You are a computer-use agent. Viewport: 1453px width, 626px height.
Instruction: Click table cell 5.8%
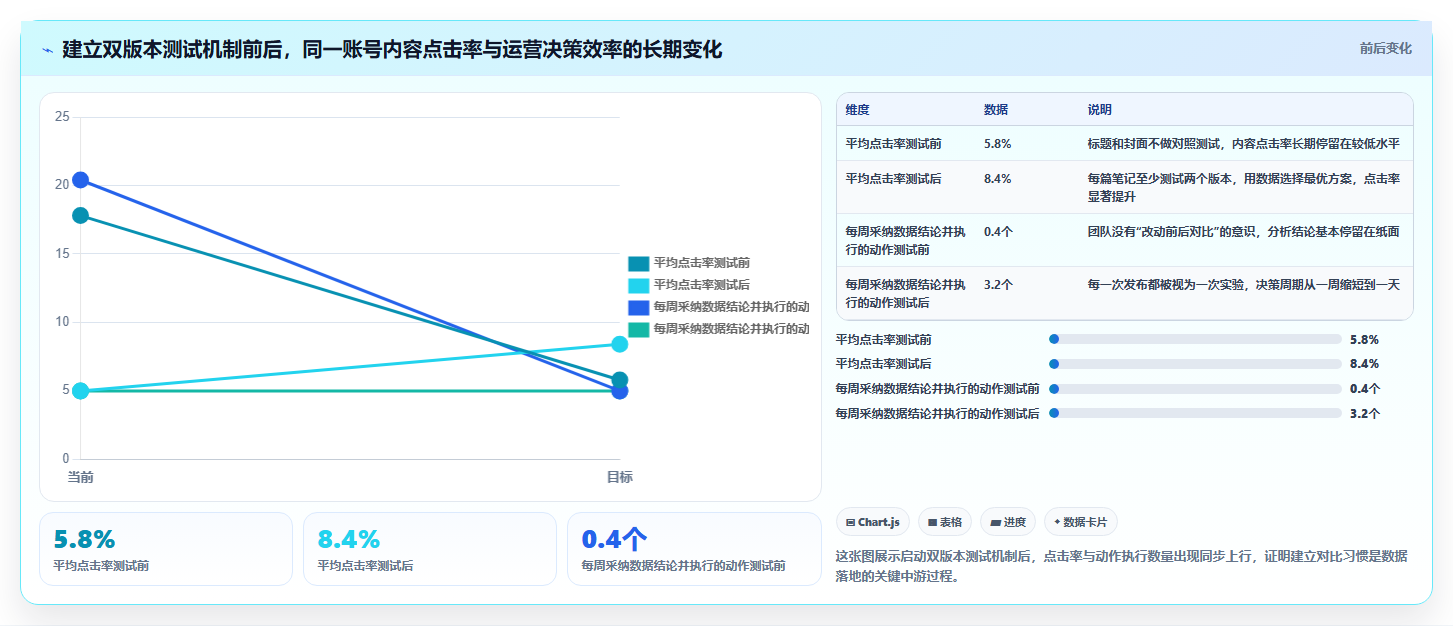click(x=997, y=144)
